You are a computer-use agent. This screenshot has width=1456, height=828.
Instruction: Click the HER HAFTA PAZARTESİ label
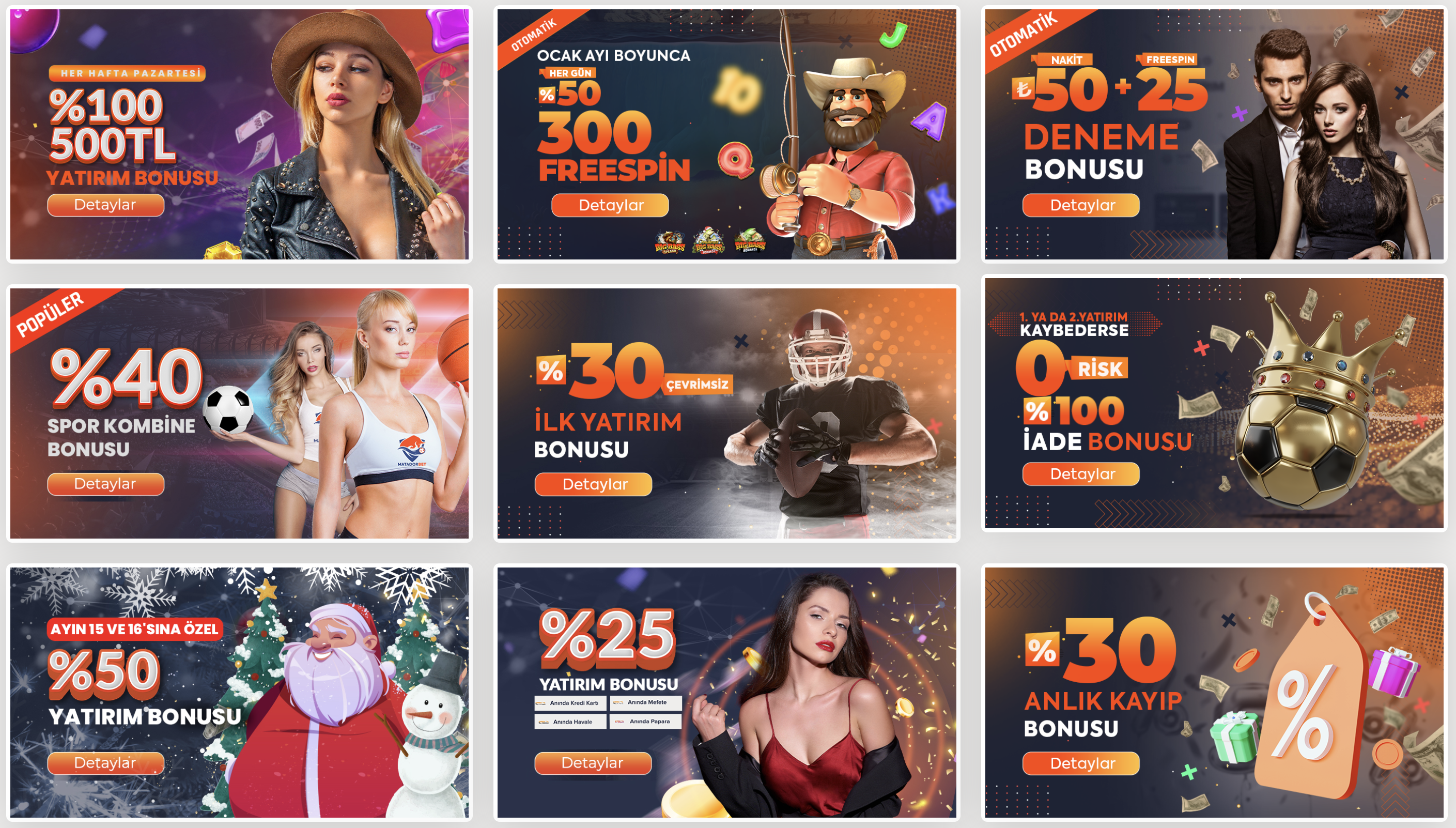[127, 73]
